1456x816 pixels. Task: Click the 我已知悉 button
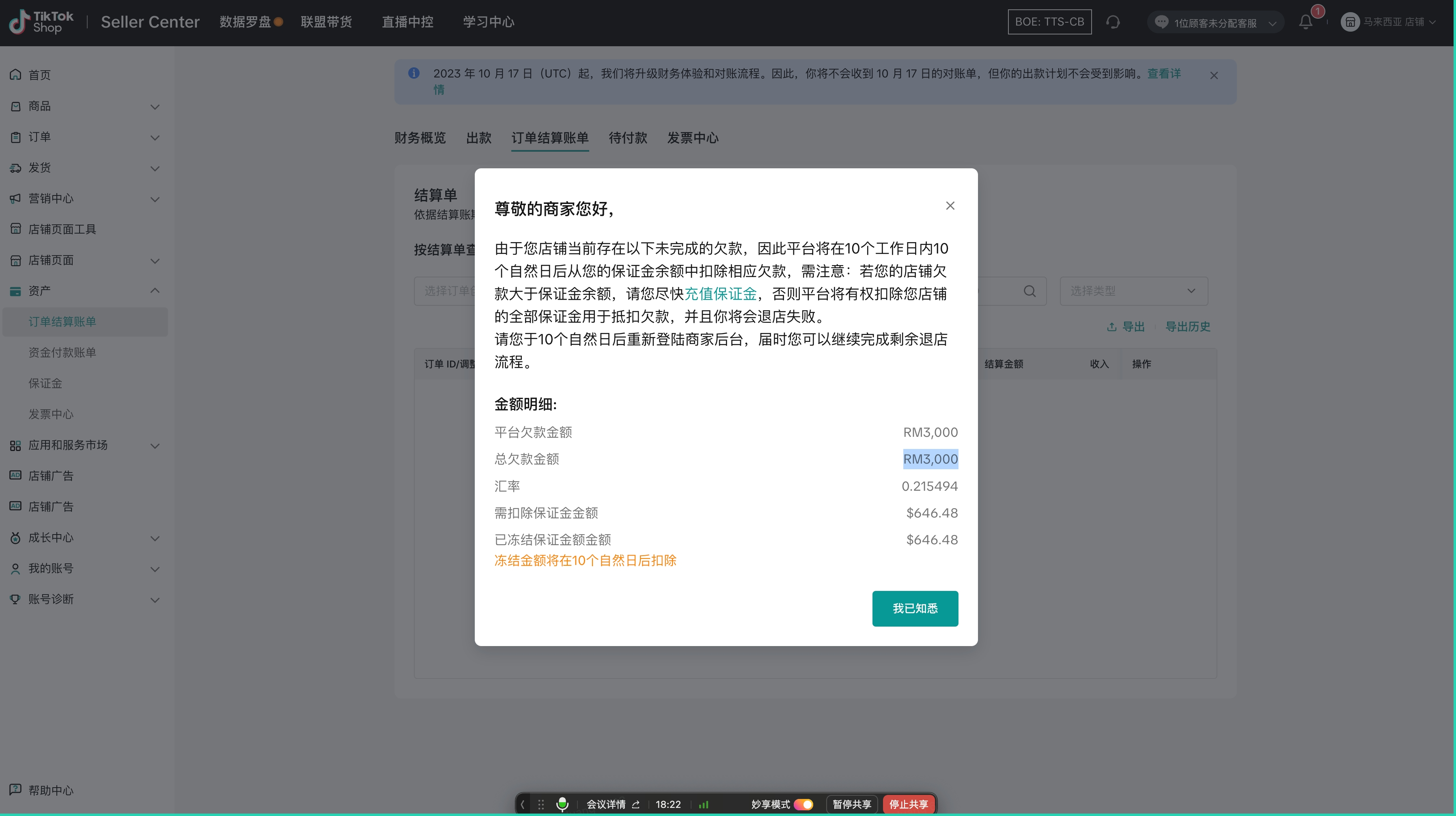tap(915, 609)
